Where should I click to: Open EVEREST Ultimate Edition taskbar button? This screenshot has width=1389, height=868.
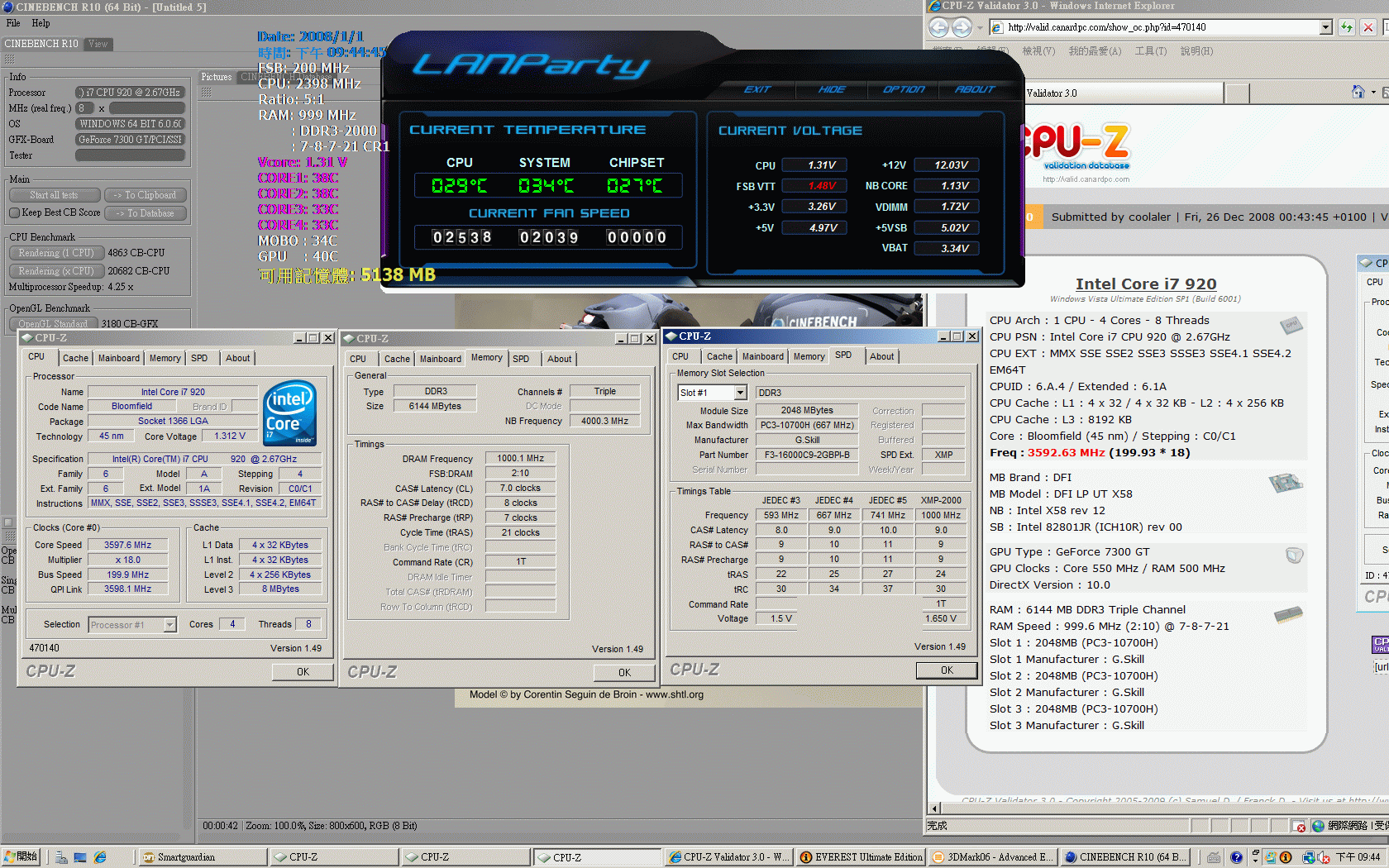[861, 857]
